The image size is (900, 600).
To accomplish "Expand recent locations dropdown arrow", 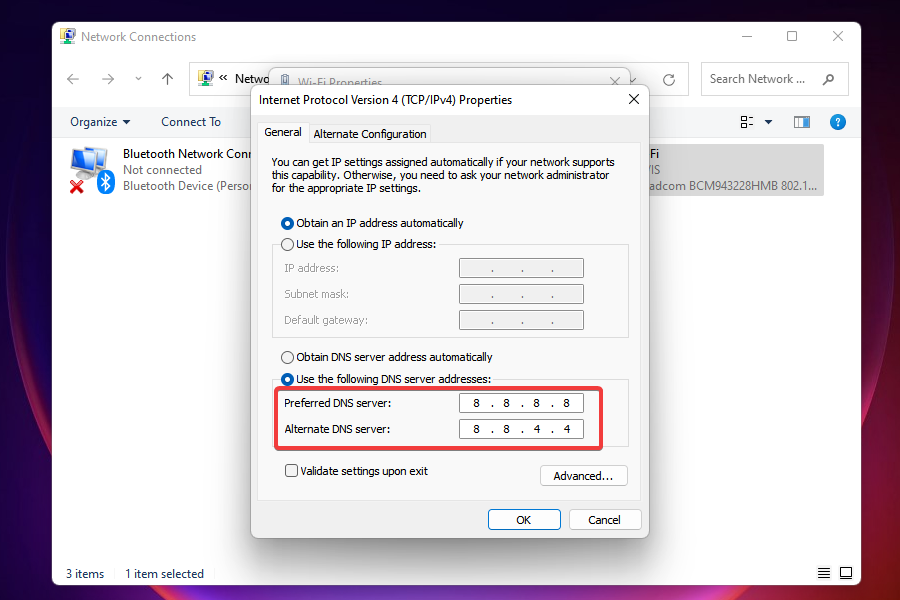I will pyautogui.click(x=138, y=79).
